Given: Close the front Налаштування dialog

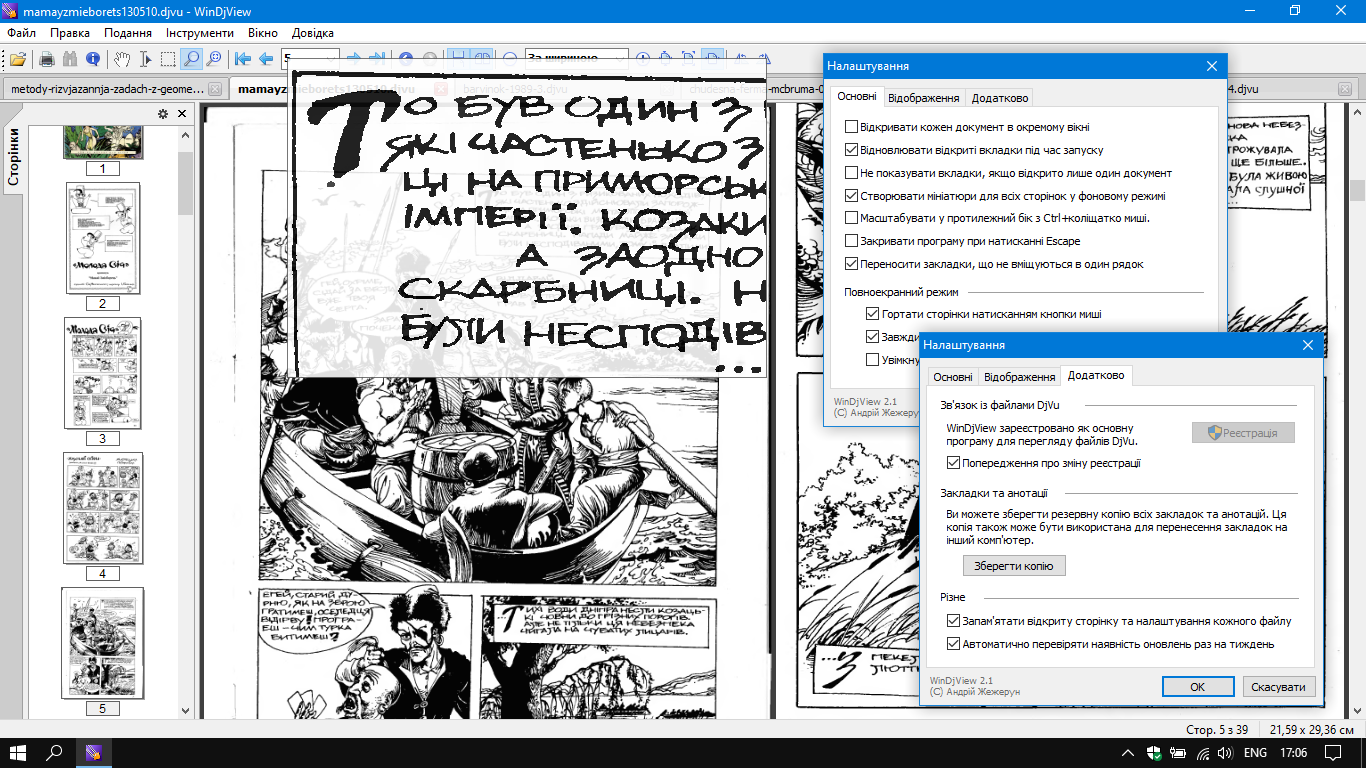Looking at the screenshot, I should point(1308,345).
